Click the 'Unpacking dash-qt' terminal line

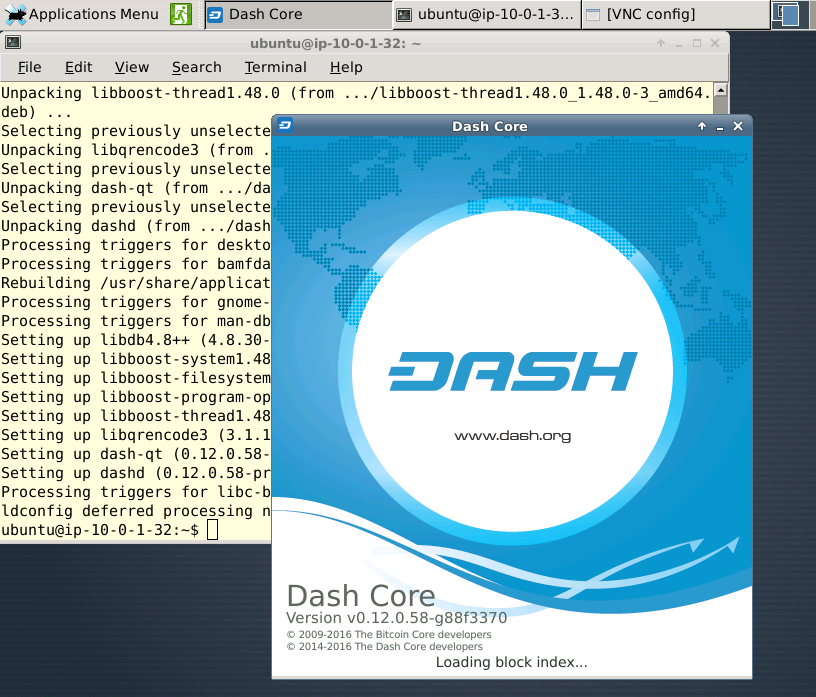pos(136,188)
